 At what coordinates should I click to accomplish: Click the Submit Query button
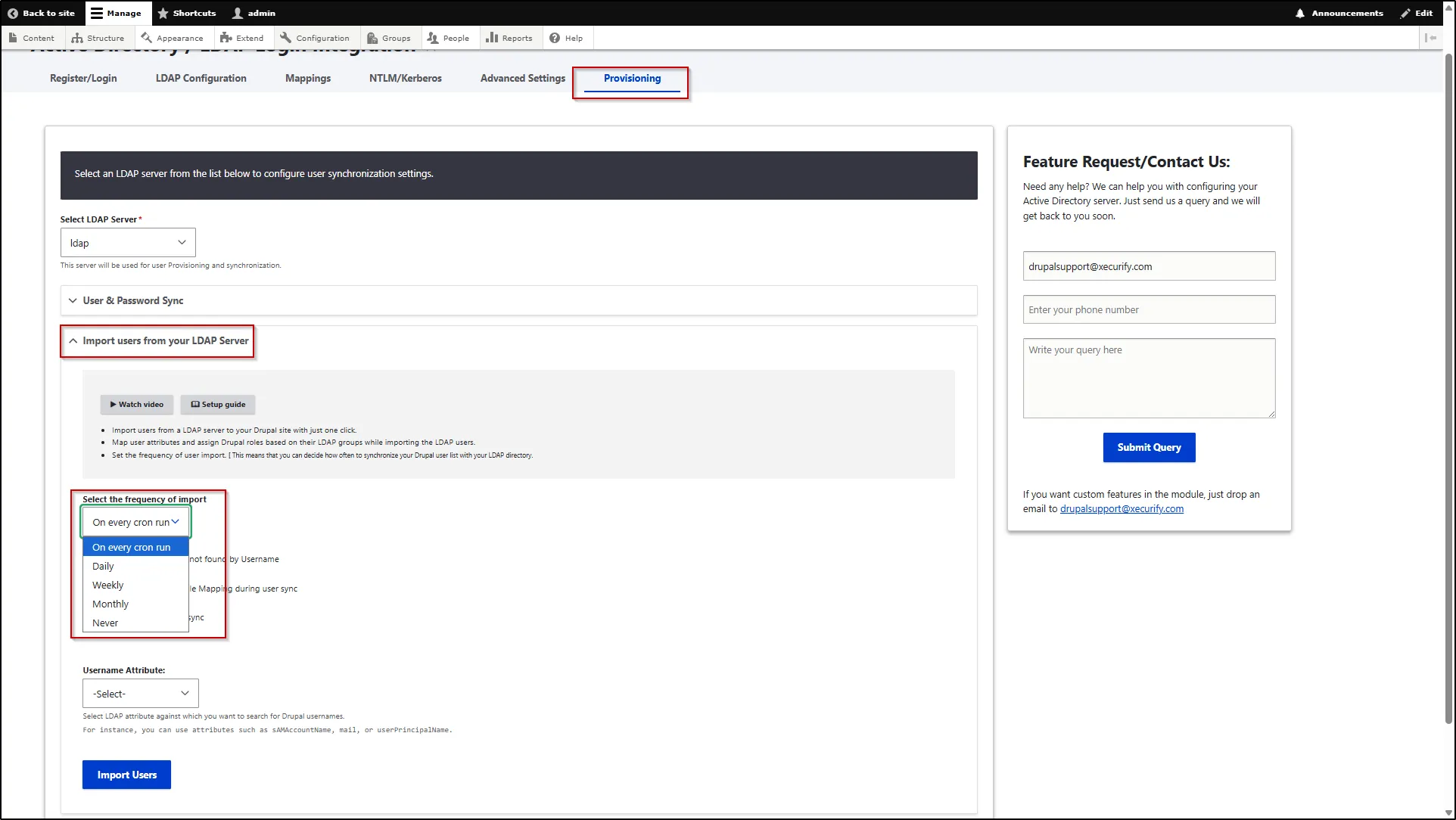pyautogui.click(x=1148, y=447)
